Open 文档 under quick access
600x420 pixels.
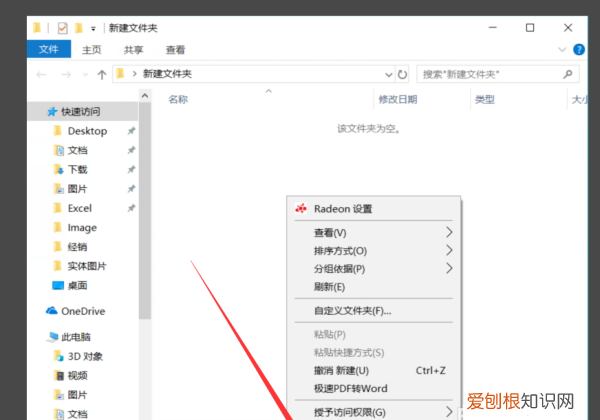point(77,150)
